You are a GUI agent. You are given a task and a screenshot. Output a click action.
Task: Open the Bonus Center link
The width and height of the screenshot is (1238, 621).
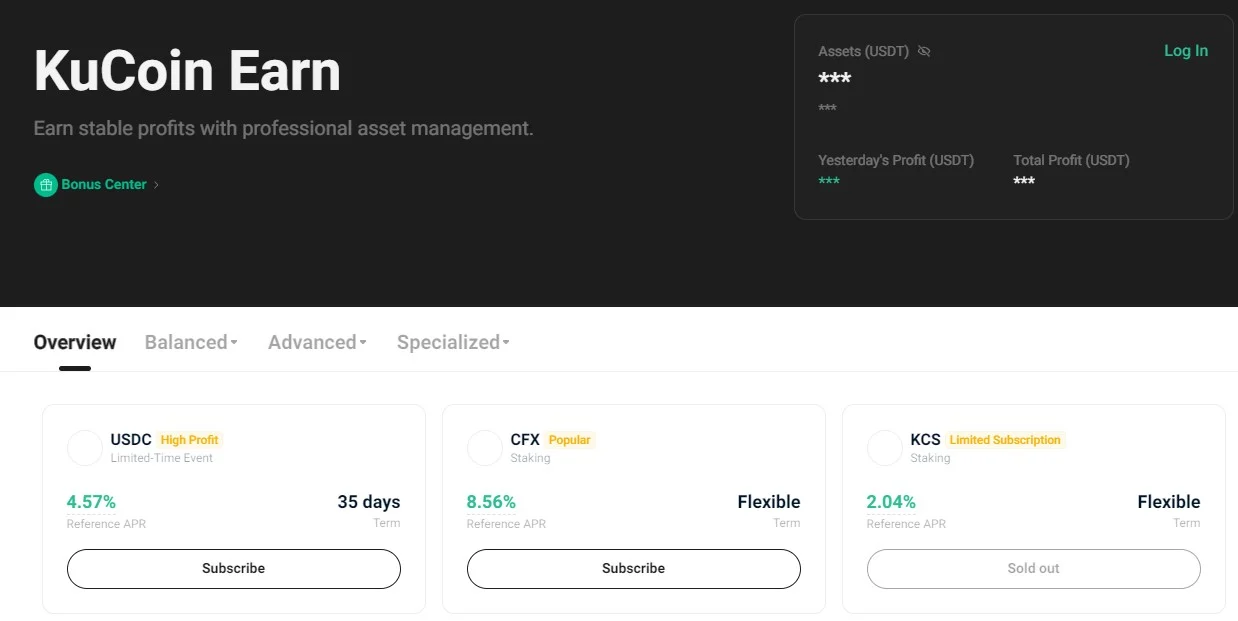tap(104, 185)
